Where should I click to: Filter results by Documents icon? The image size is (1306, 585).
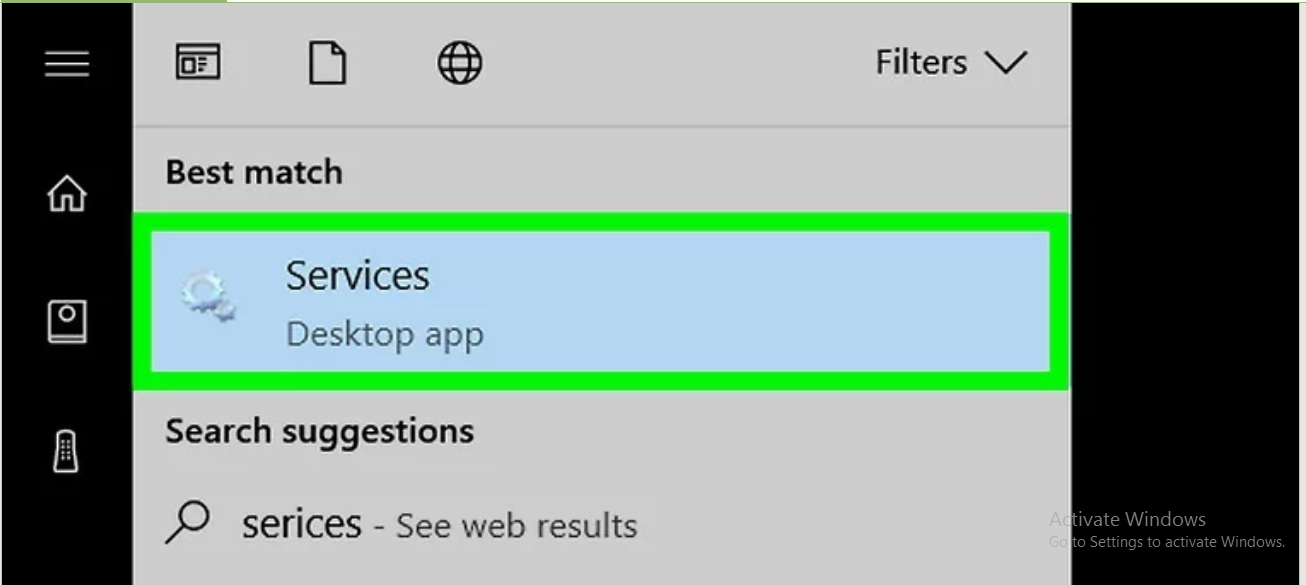327,64
